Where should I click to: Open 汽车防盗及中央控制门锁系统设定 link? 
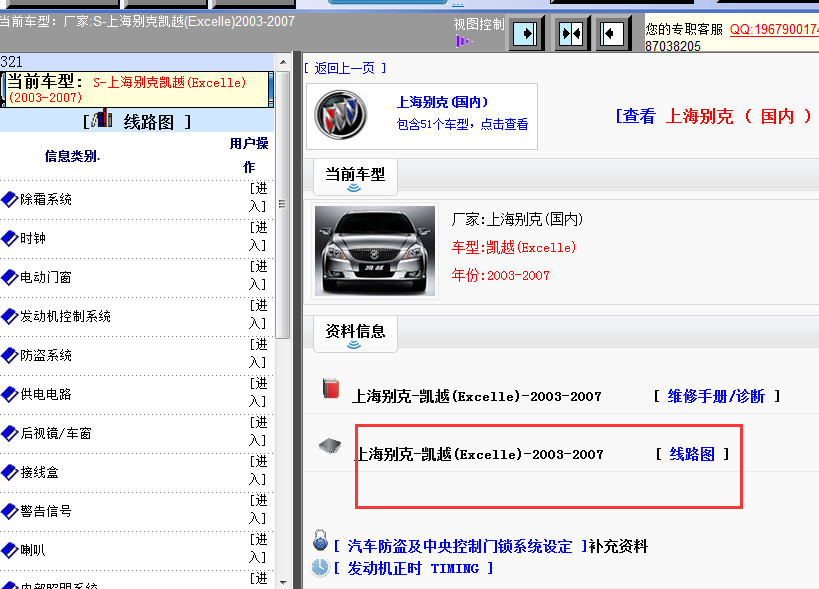[x=460, y=546]
